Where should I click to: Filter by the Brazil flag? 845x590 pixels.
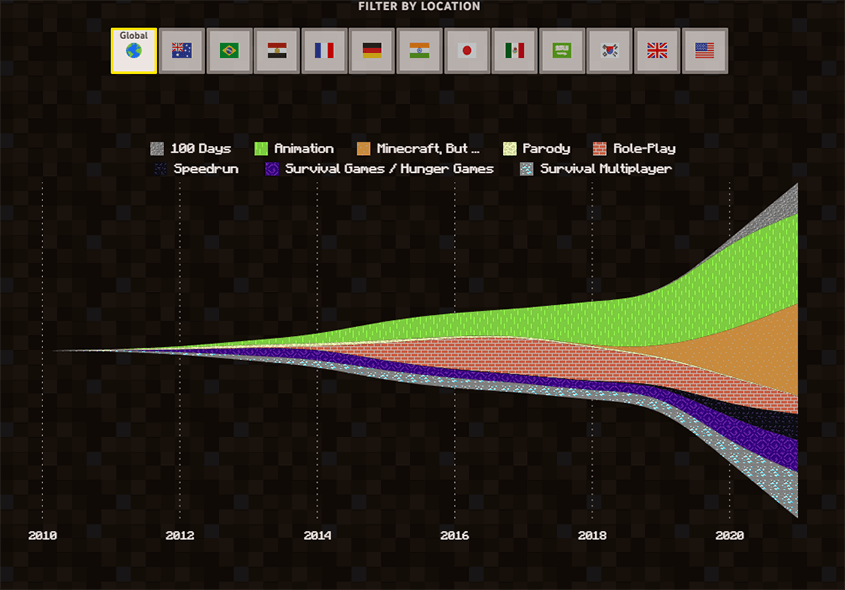click(x=229, y=51)
